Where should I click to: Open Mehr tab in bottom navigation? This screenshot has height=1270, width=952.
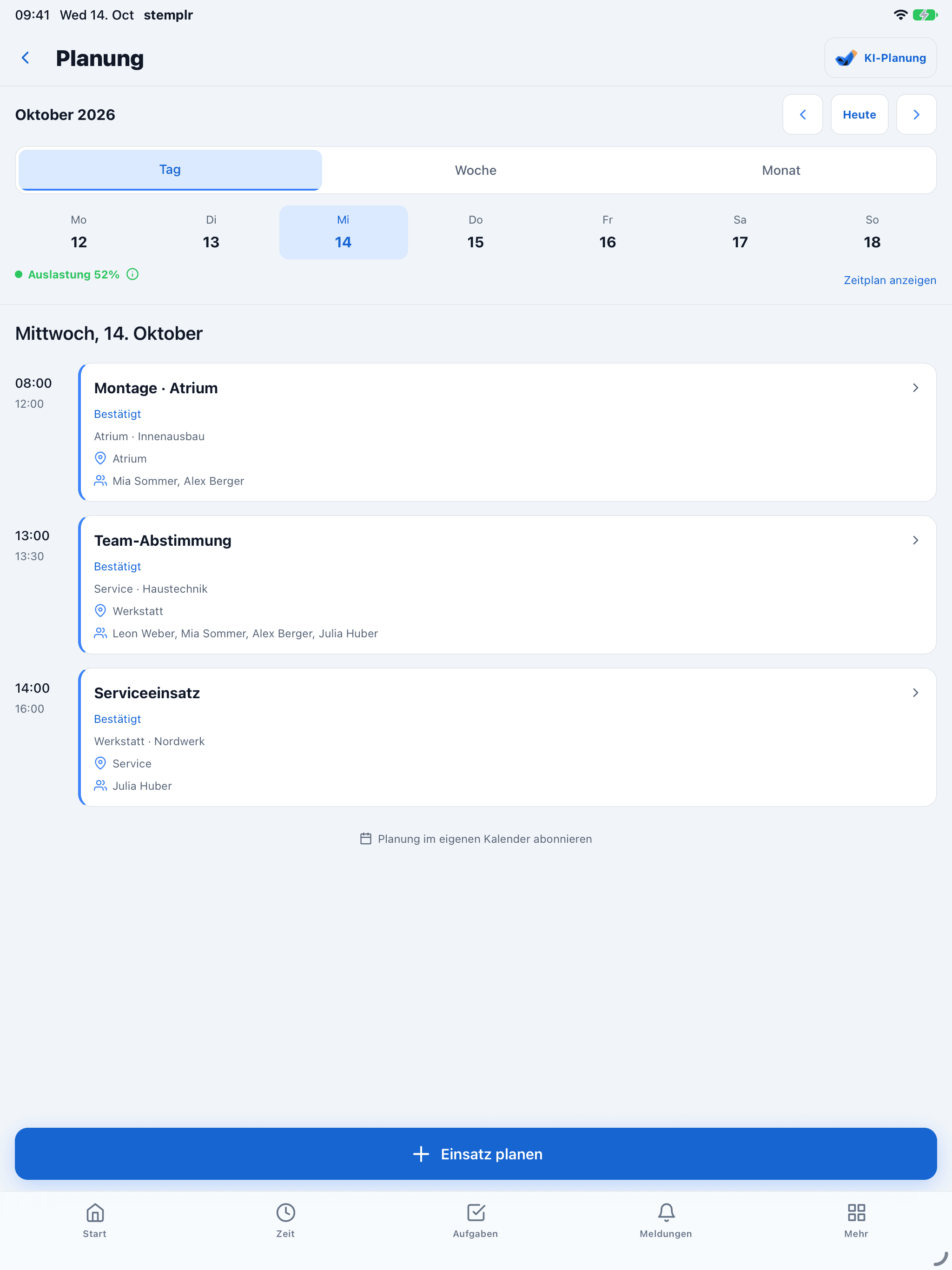pyautogui.click(x=856, y=1221)
